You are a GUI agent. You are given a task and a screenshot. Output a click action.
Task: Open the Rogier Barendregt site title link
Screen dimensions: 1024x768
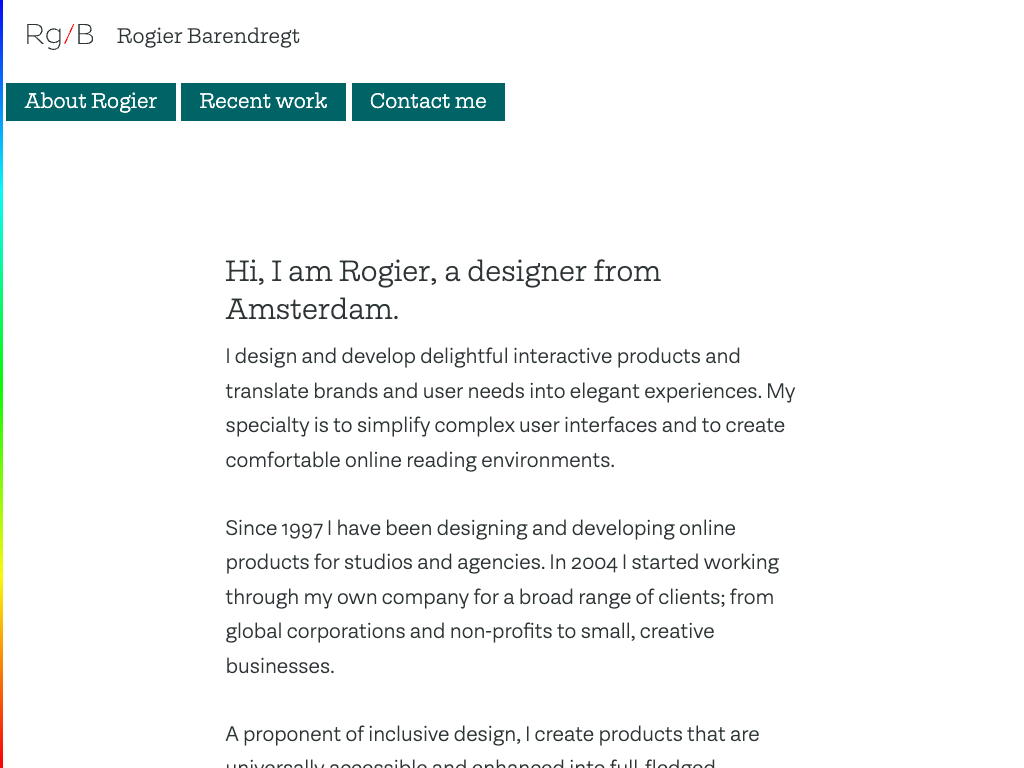coord(208,37)
